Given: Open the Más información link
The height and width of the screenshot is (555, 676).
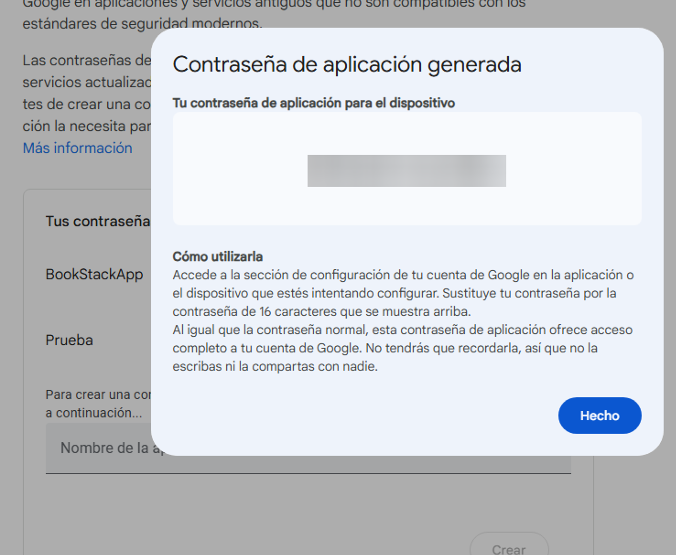Looking at the screenshot, I should tap(78, 148).
